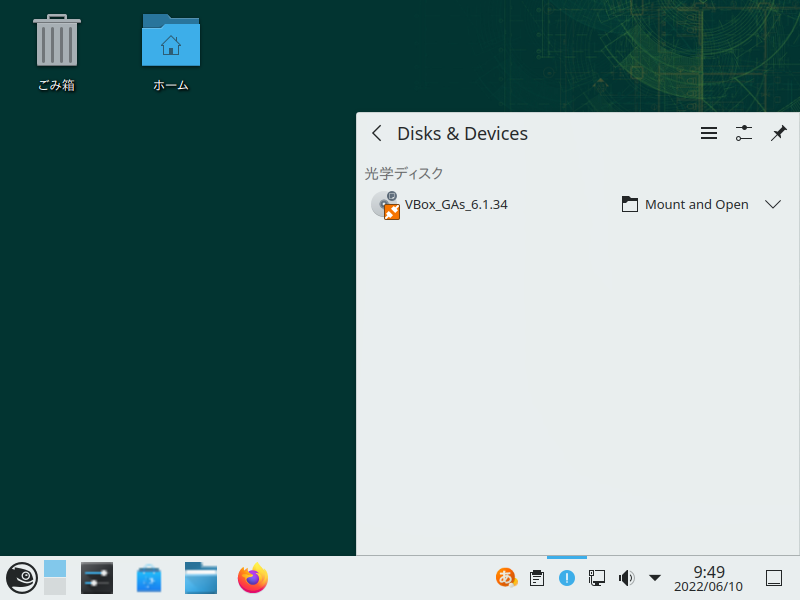800x600 pixels.
Task: Launch Discover software center from taskbar
Action: point(149,578)
